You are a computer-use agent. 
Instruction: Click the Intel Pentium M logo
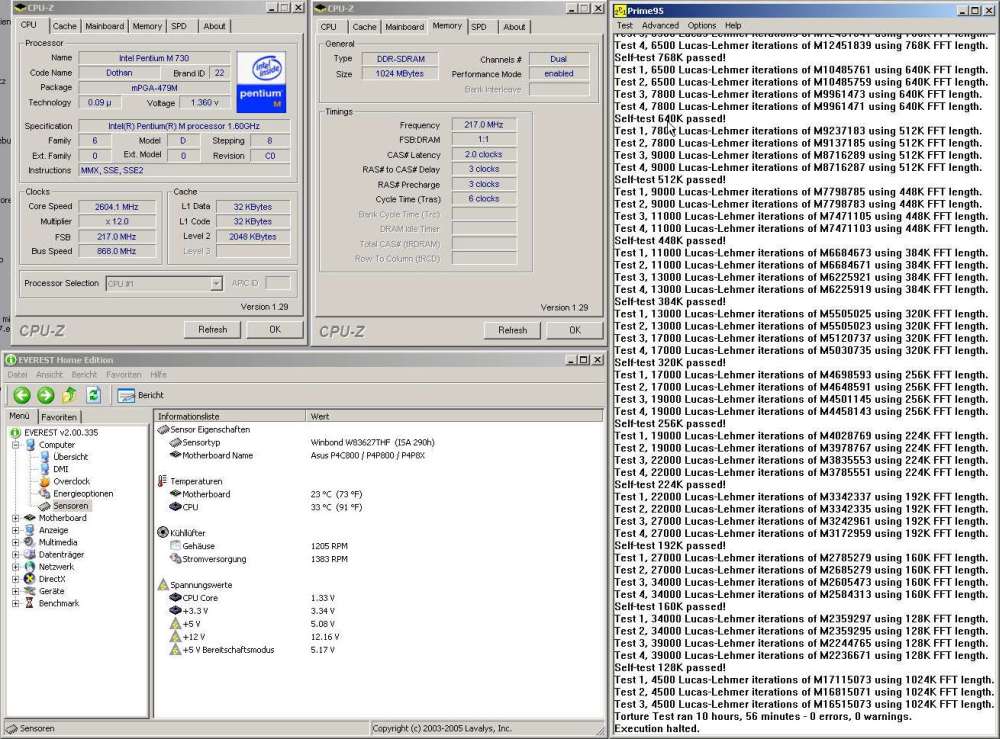tap(261, 82)
